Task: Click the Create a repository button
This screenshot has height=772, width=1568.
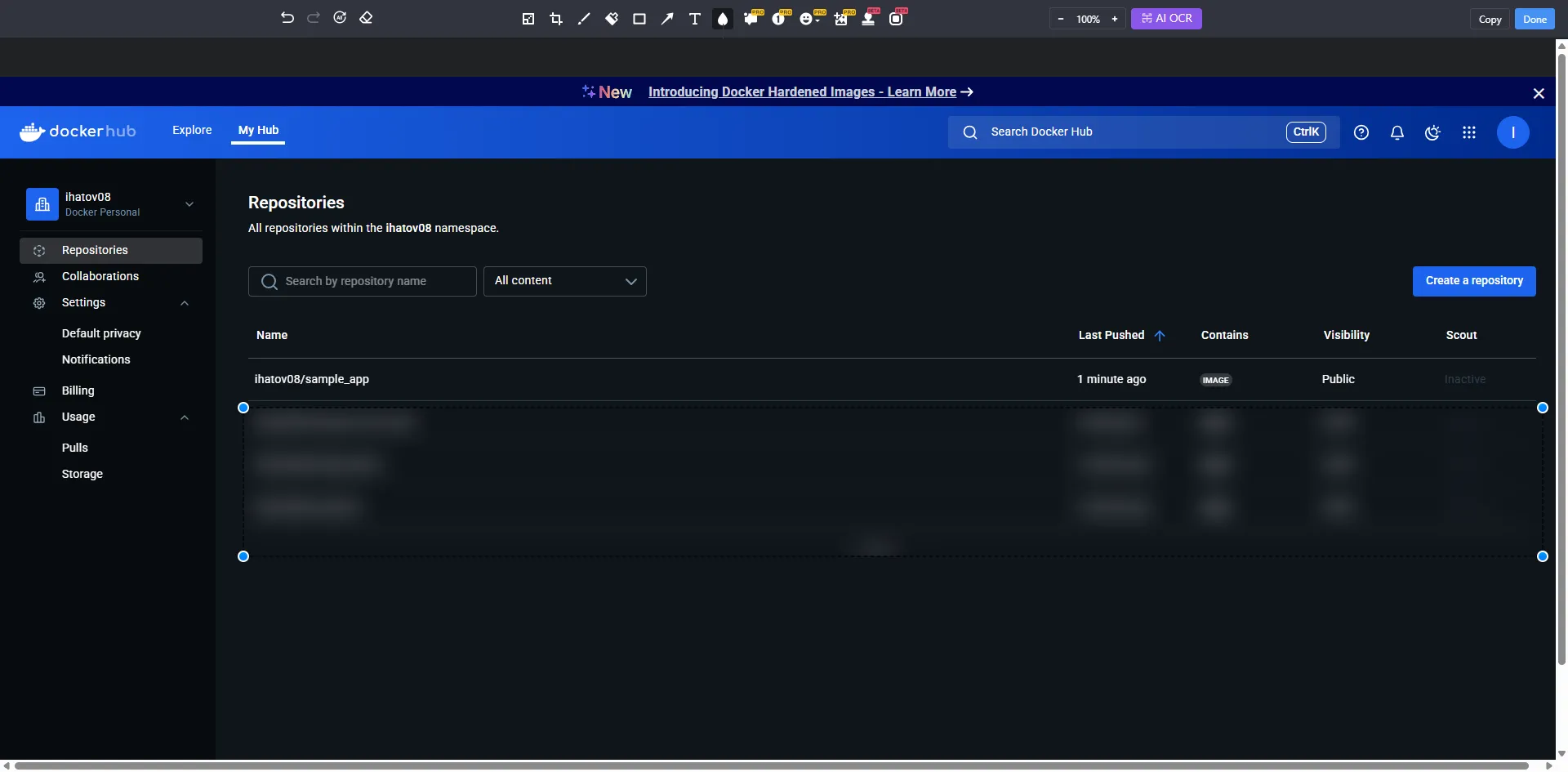Action: pos(1474,281)
